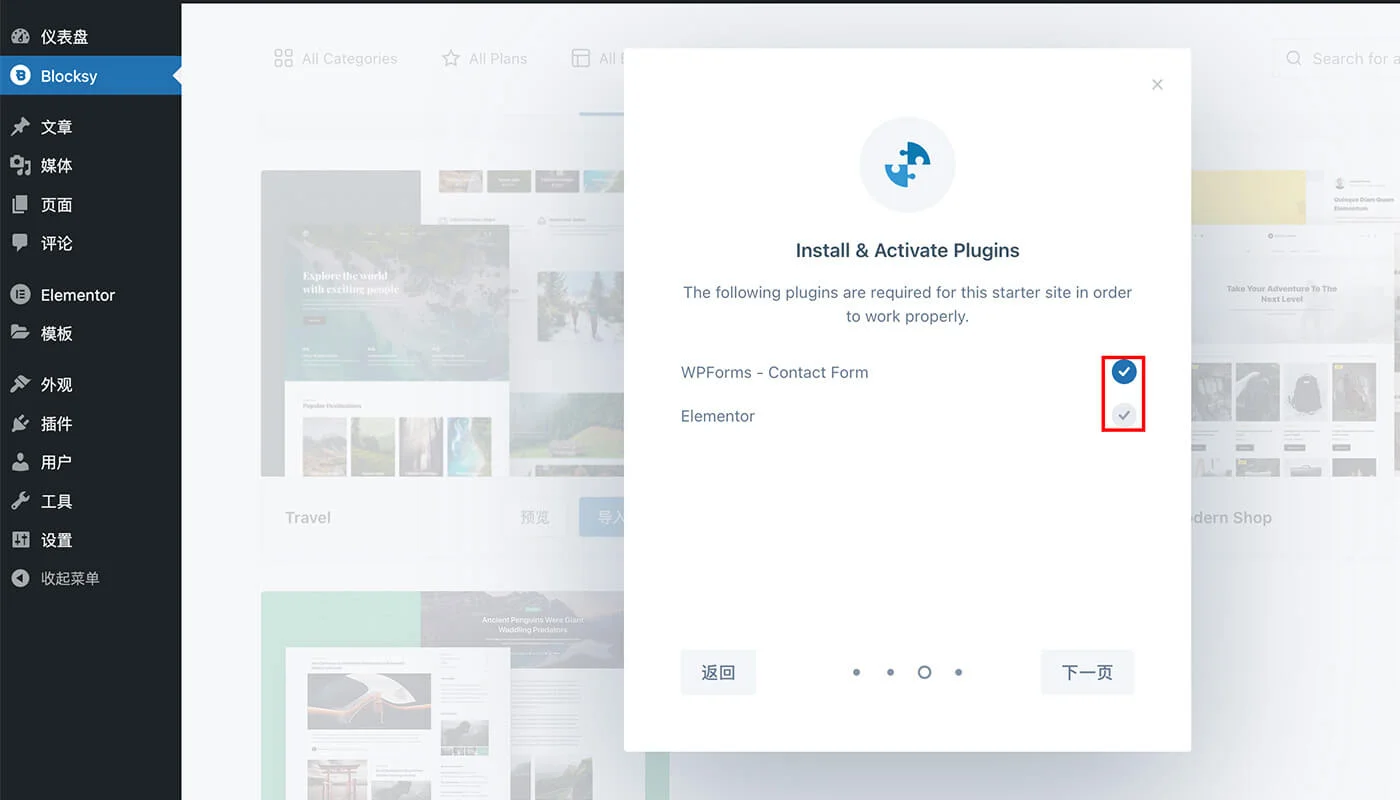The image size is (1400, 800).
Task: Click the Elementor circle icon
Action: pos(20,295)
